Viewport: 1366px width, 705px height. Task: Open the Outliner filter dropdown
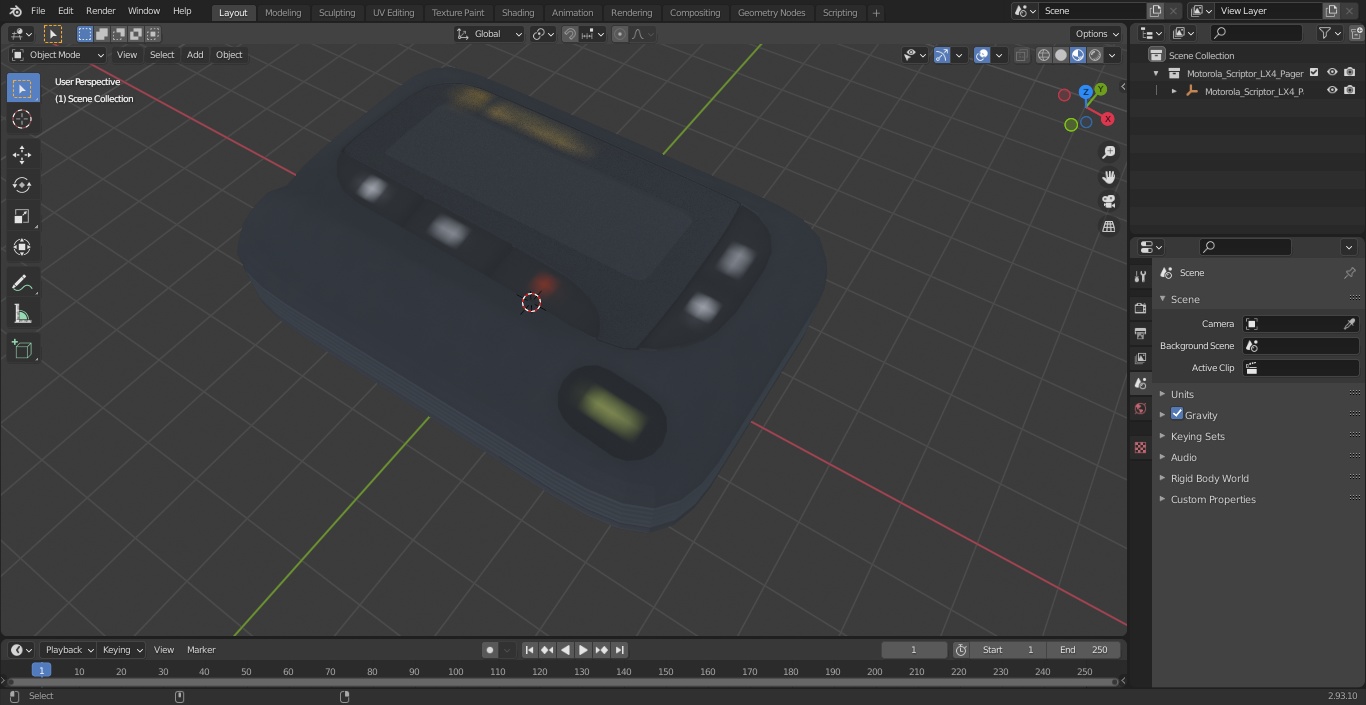pyautogui.click(x=1329, y=33)
